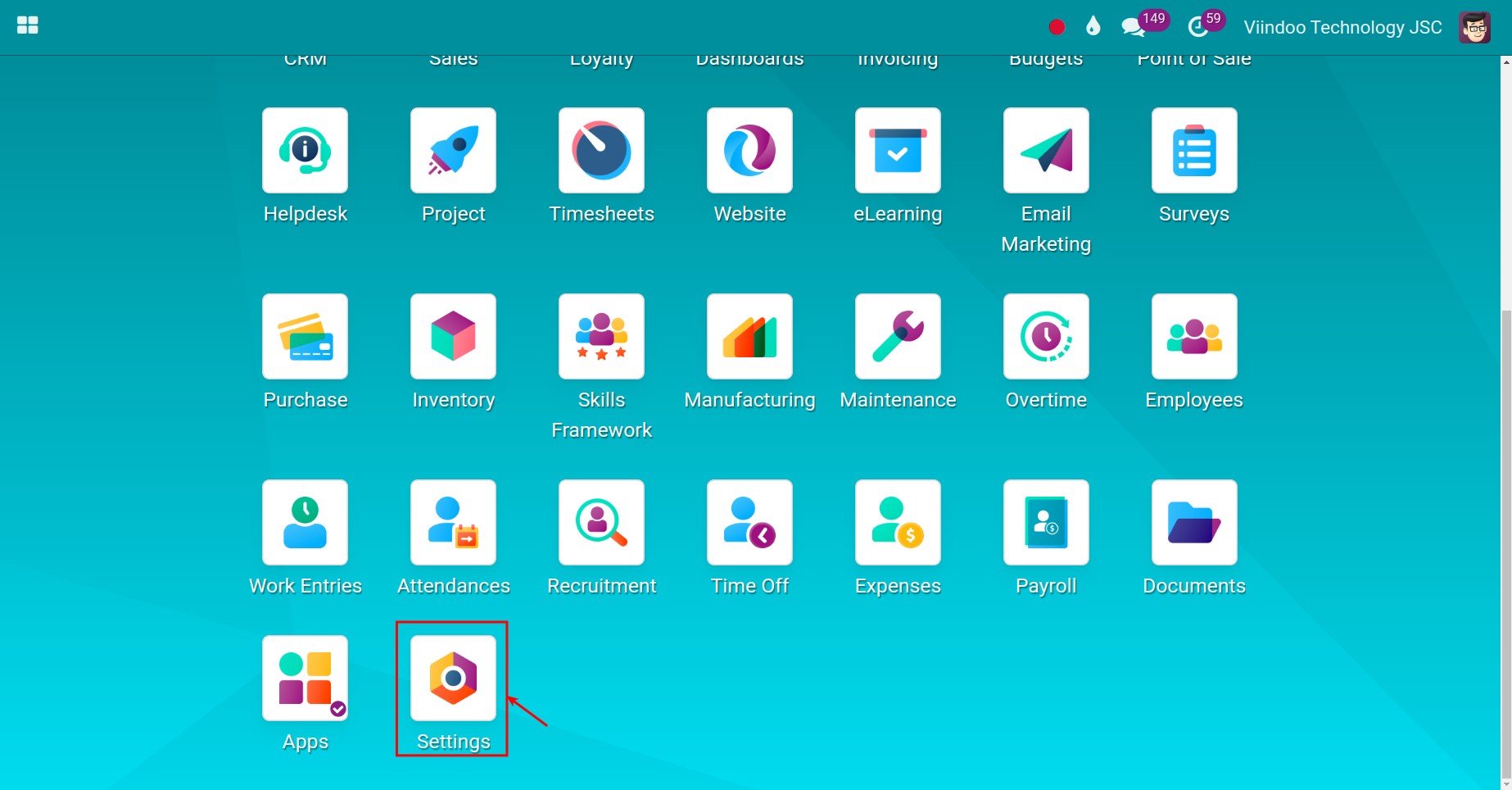
Task: Click the red recording dot indicator
Action: click(x=1057, y=27)
